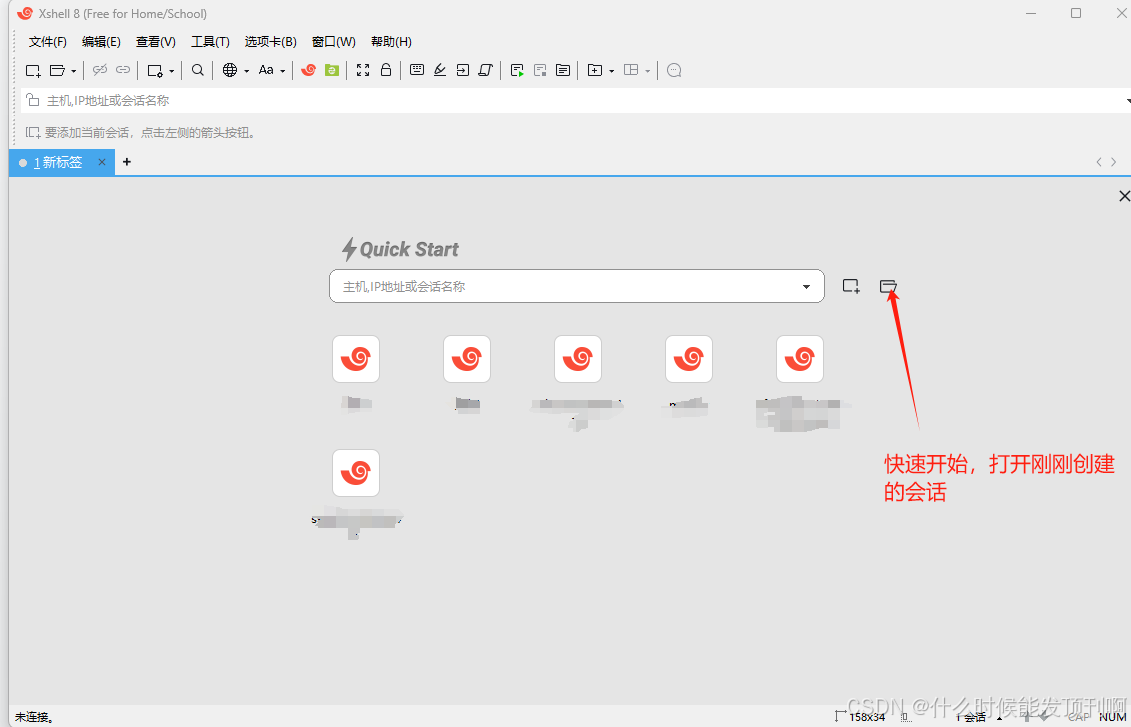Click the text lines log toolbar icon
Screen dimensions: 1131x727
coord(563,71)
